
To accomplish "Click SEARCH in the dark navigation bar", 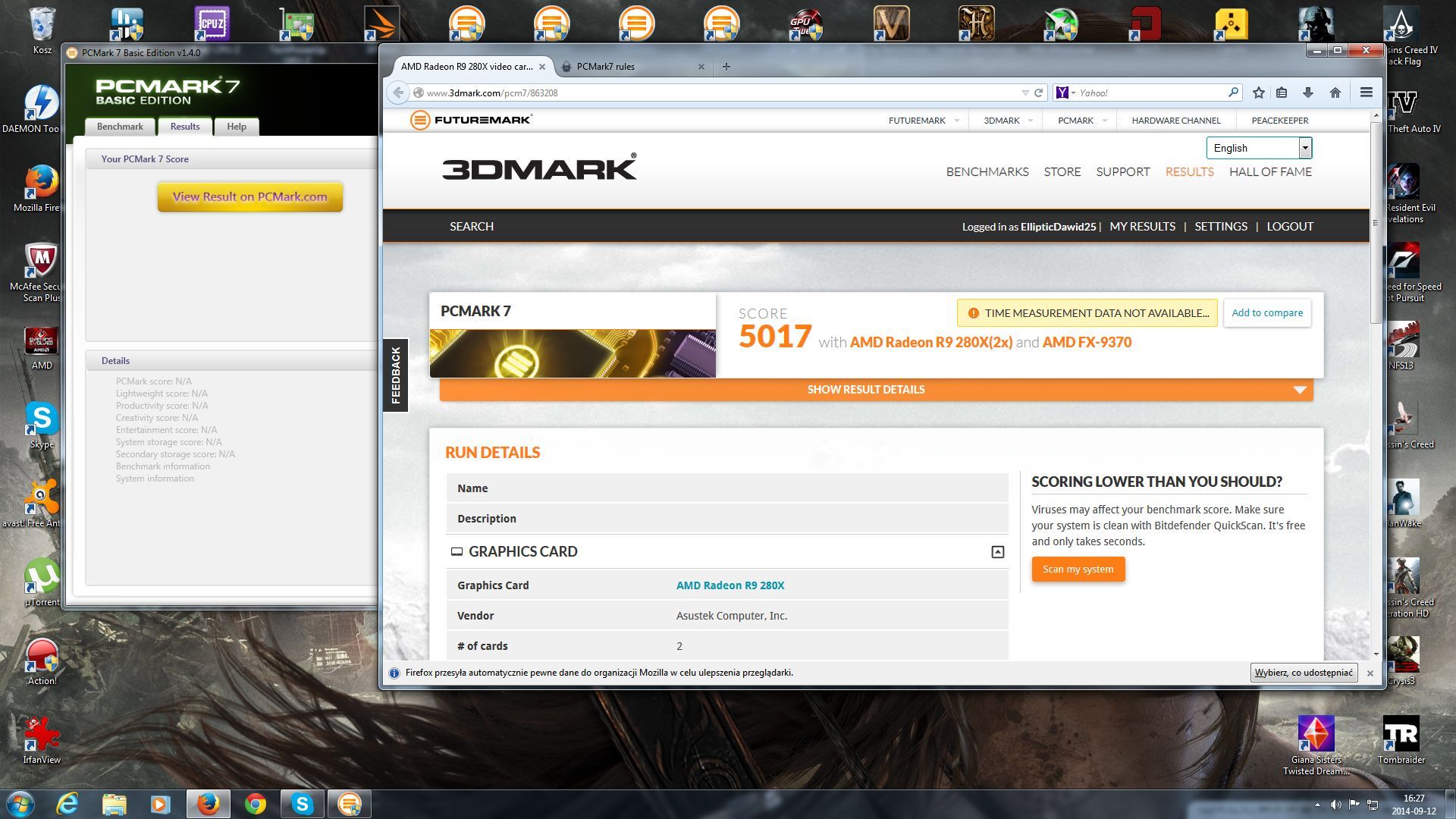I will 472,227.
